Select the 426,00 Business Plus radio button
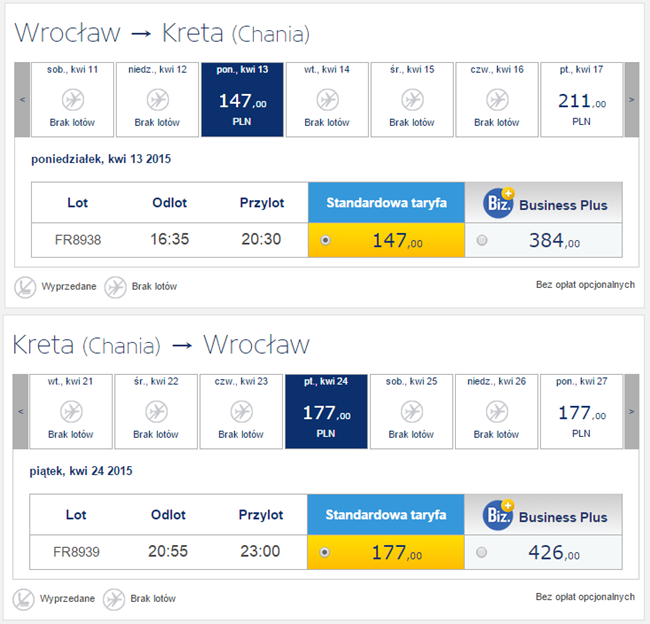The image size is (650, 624). [x=483, y=552]
